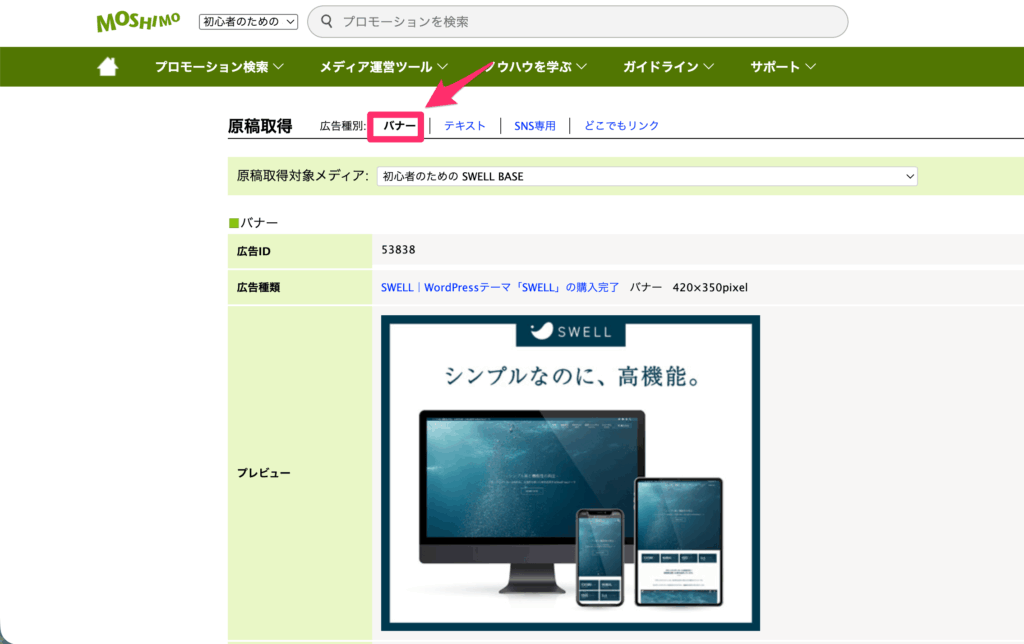Select the バナー ad type tab
The width and height of the screenshot is (1024, 644).
[399, 125]
